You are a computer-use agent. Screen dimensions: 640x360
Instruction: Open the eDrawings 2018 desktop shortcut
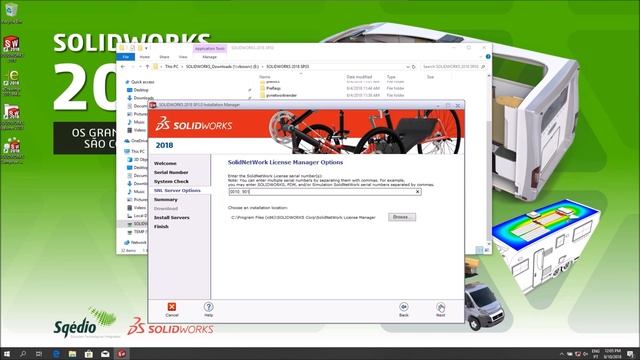click(x=12, y=83)
